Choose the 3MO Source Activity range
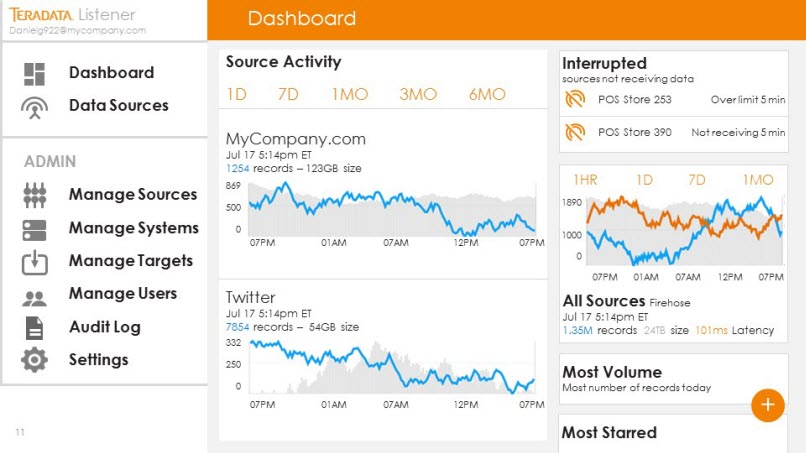 418,95
